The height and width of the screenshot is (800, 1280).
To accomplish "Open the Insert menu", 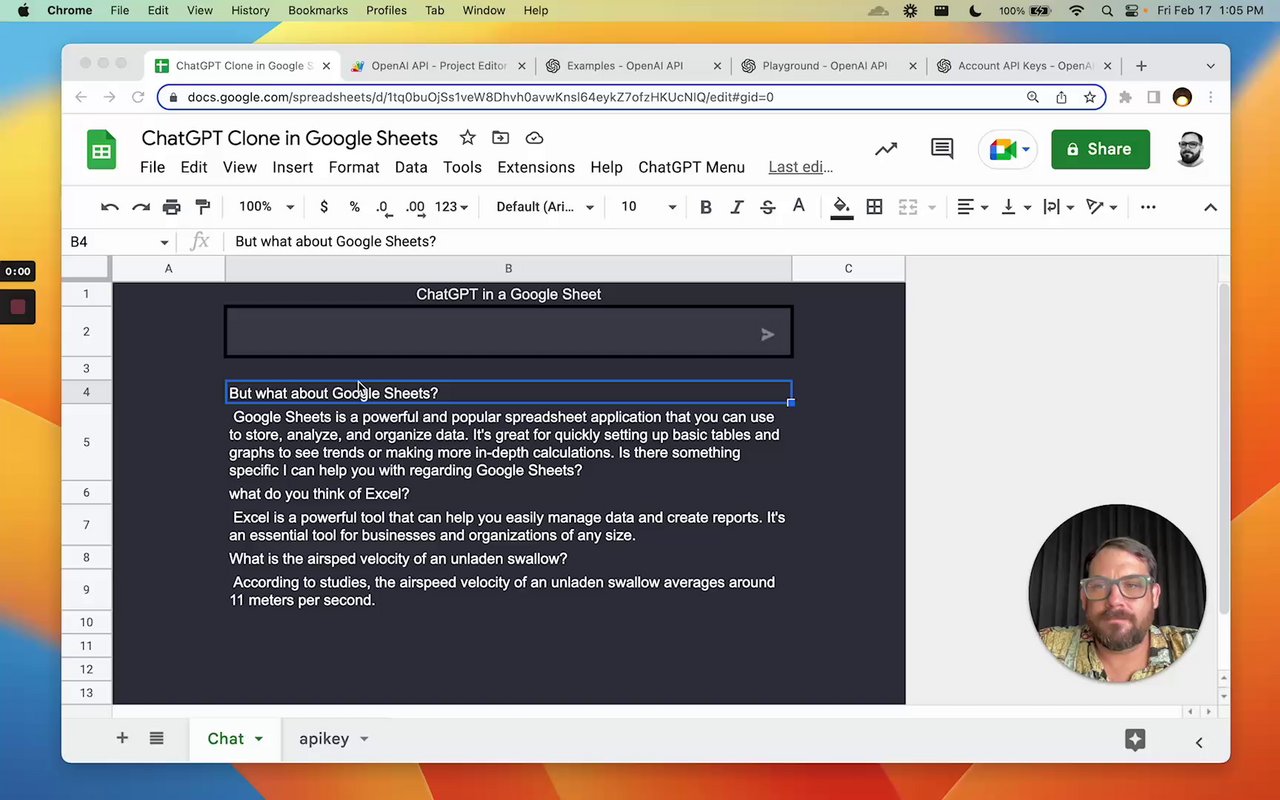I will point(293,167).
